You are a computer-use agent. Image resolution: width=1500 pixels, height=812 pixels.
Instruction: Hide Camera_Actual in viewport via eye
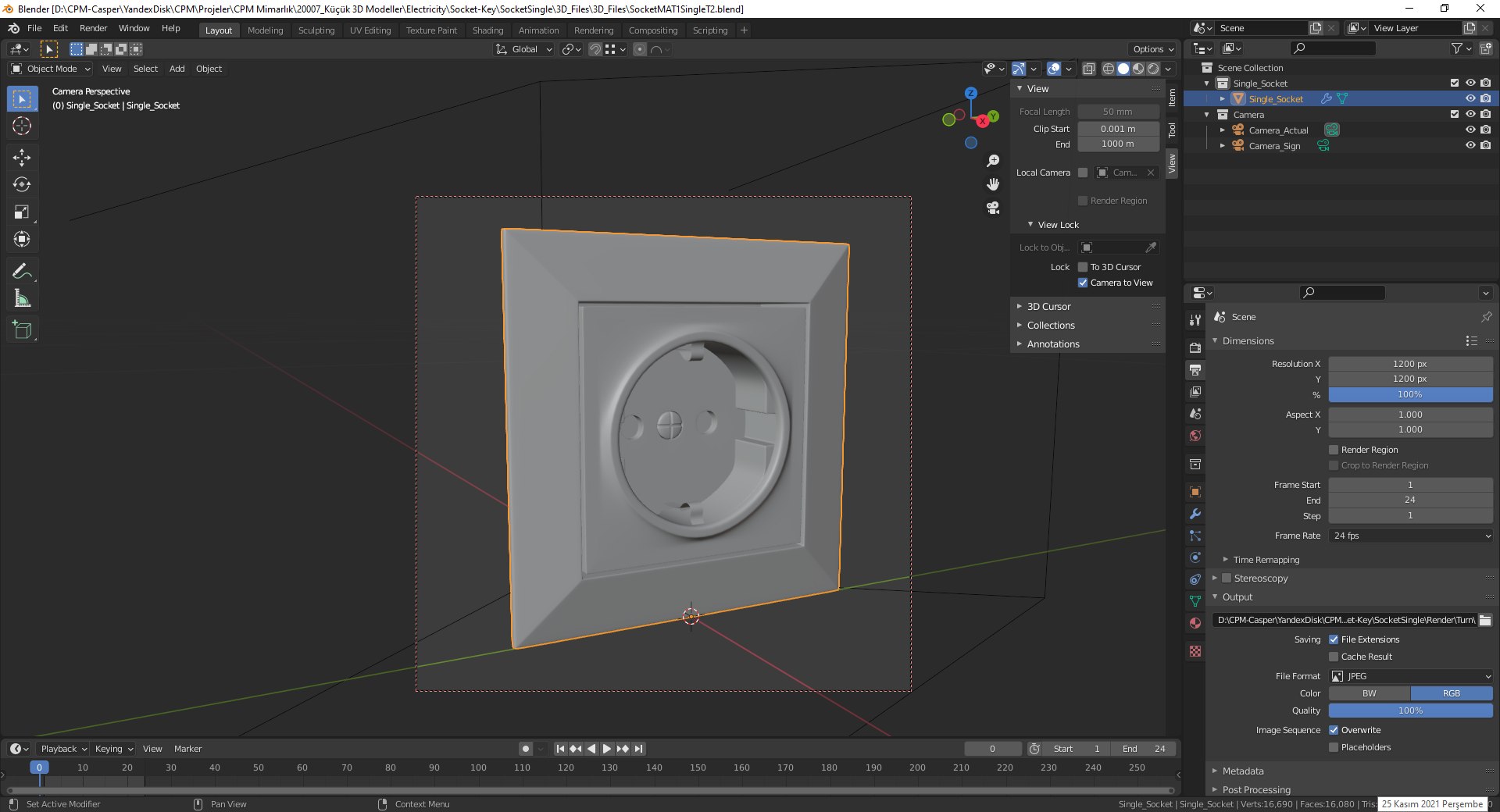1470,130
